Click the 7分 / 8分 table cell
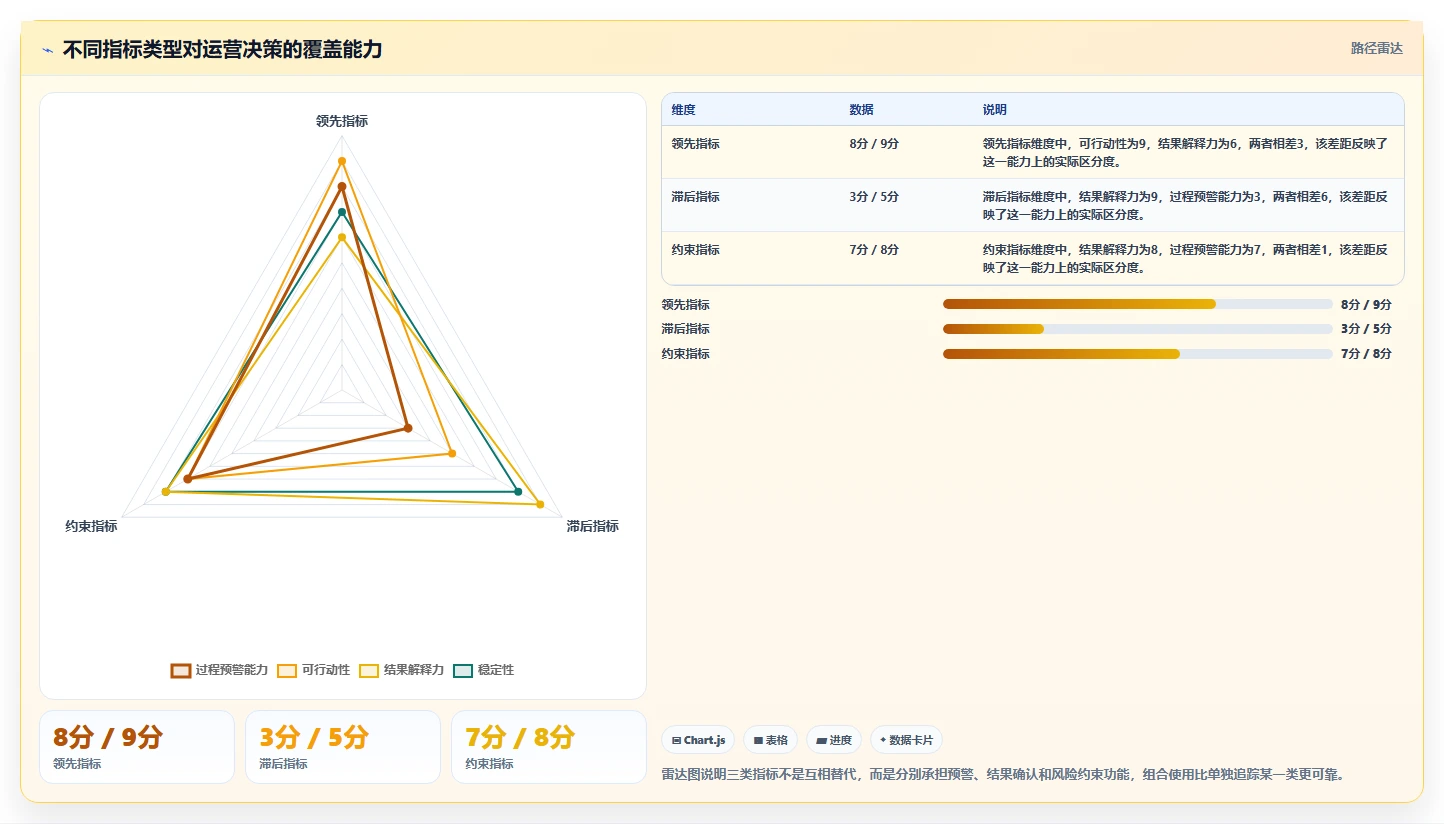1444x824 pixels. 874,250
